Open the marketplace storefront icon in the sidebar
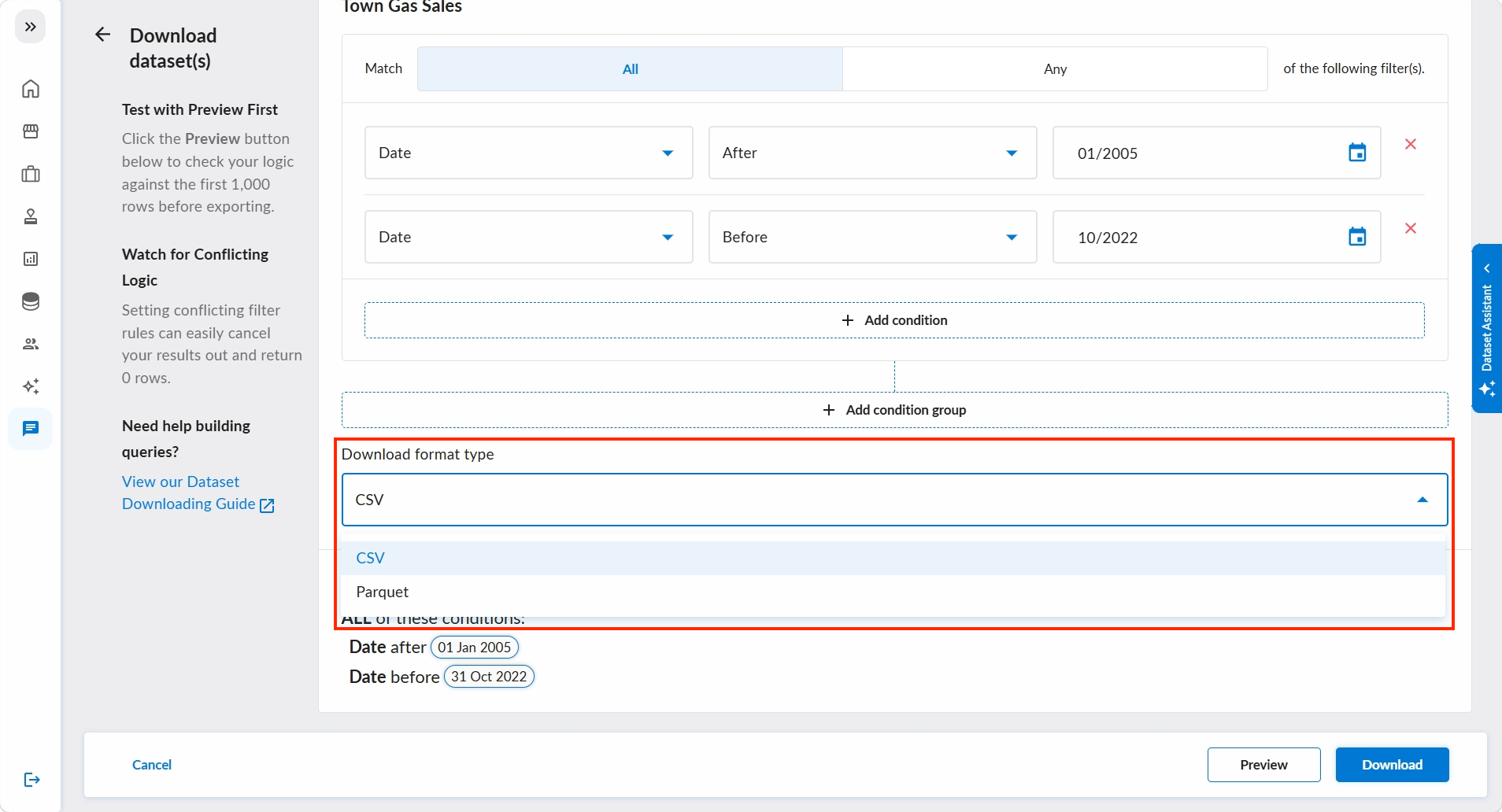The image size is (1502, 812). coord(31,131)
